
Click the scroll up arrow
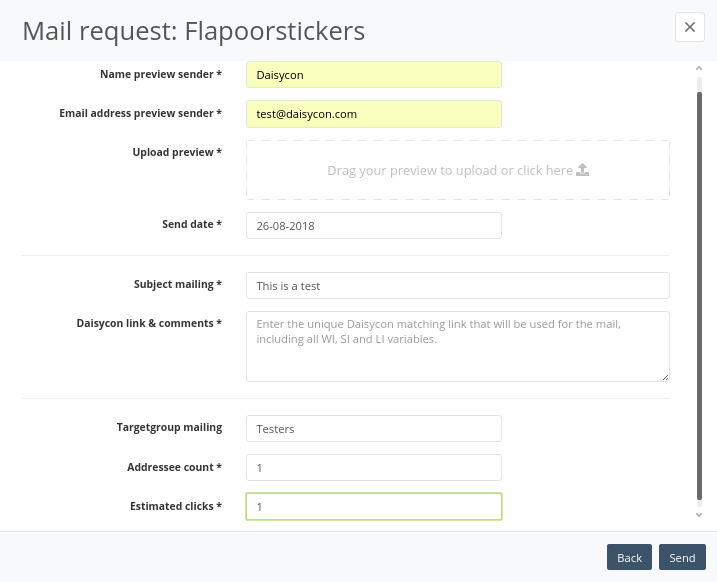click(699, 68)
